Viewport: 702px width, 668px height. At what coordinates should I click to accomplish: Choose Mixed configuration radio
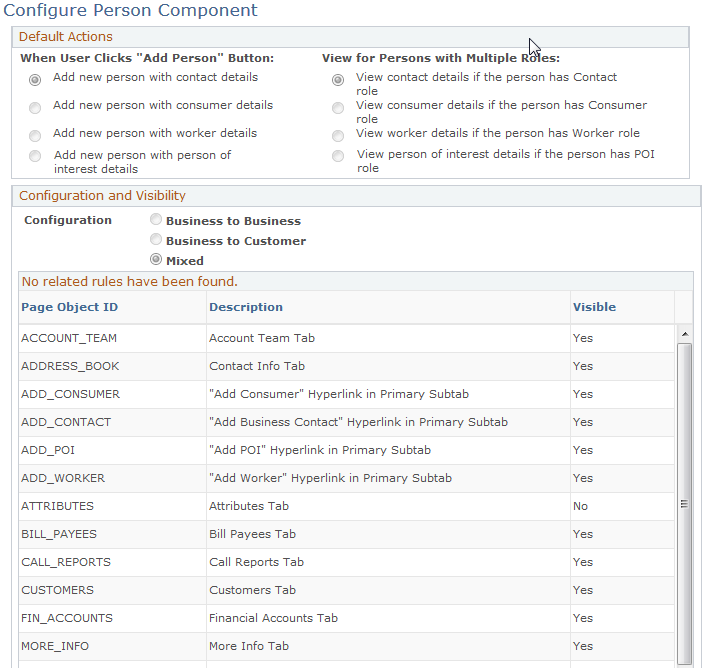click(156, 259)
